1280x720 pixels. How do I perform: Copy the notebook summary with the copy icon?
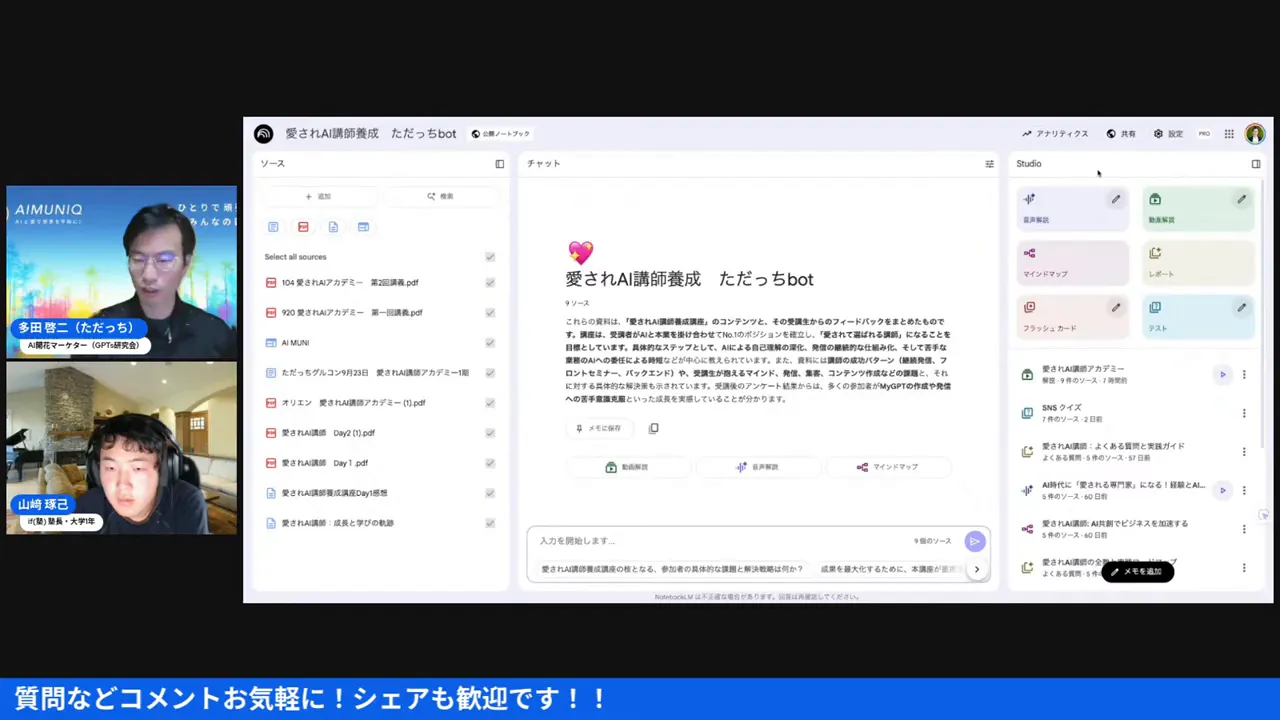click(x=654, y=428)
